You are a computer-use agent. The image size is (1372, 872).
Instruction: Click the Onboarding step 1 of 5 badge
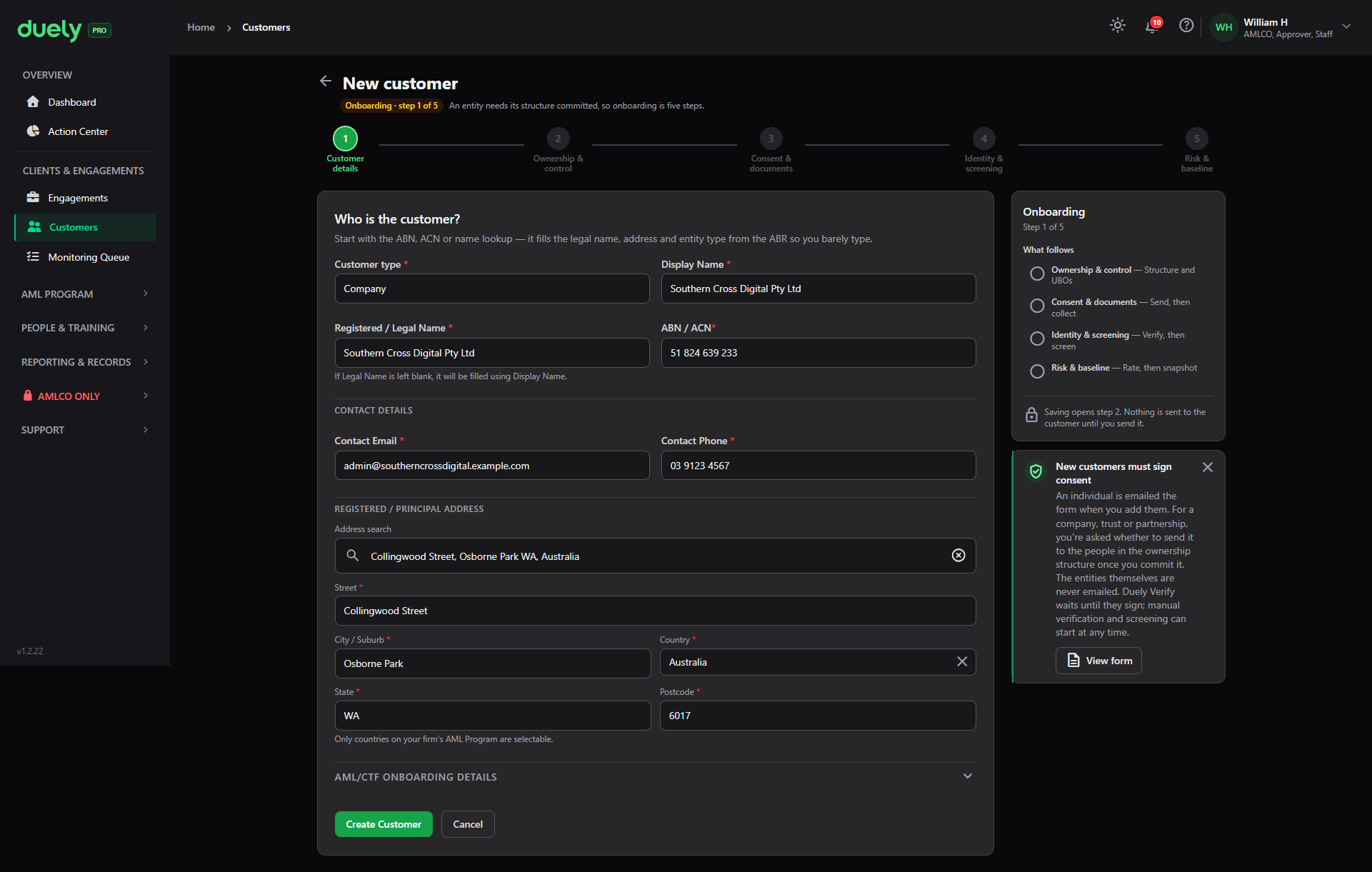click(391, 106)
